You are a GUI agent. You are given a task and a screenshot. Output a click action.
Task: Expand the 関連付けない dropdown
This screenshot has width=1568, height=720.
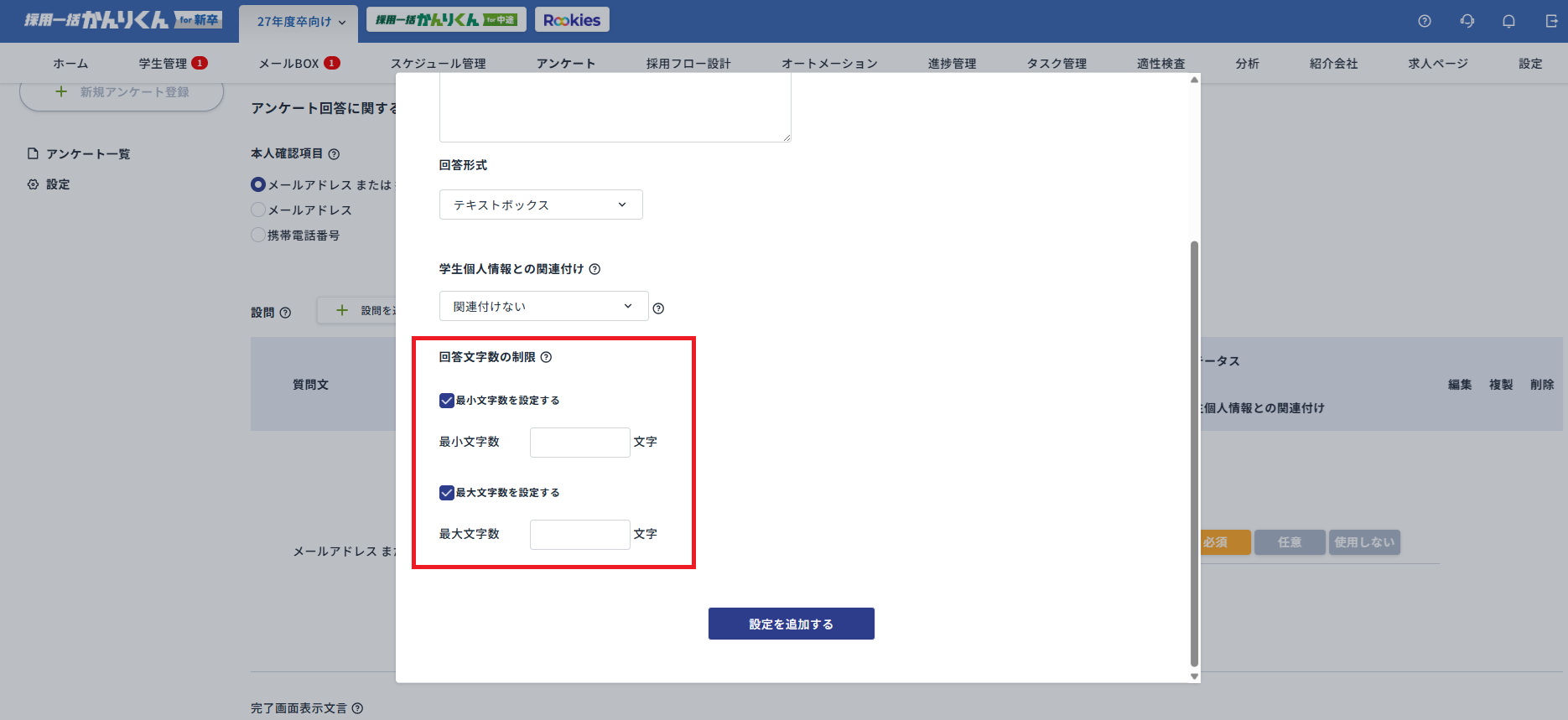click(543, 306)
